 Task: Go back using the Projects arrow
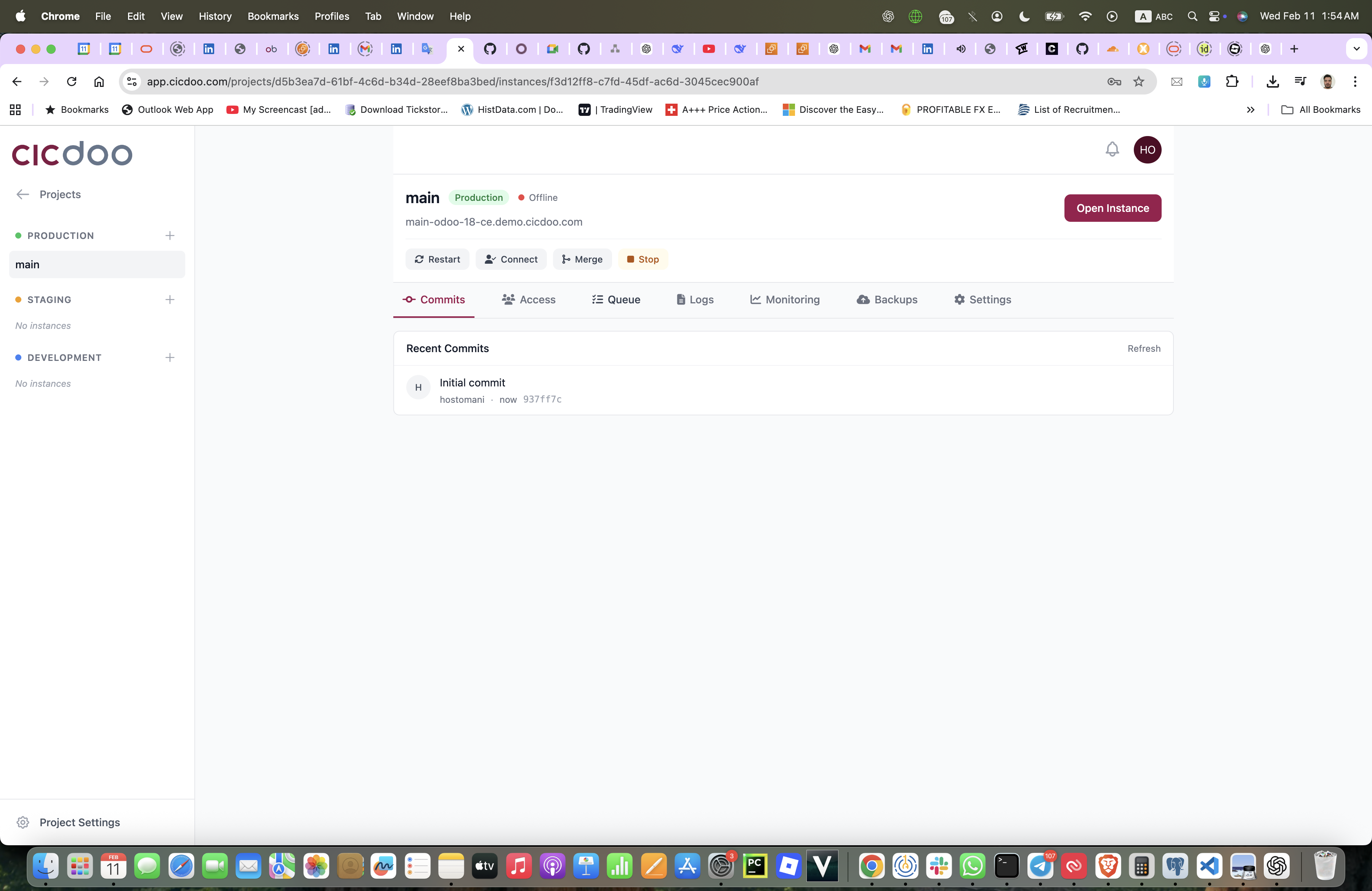23,194
